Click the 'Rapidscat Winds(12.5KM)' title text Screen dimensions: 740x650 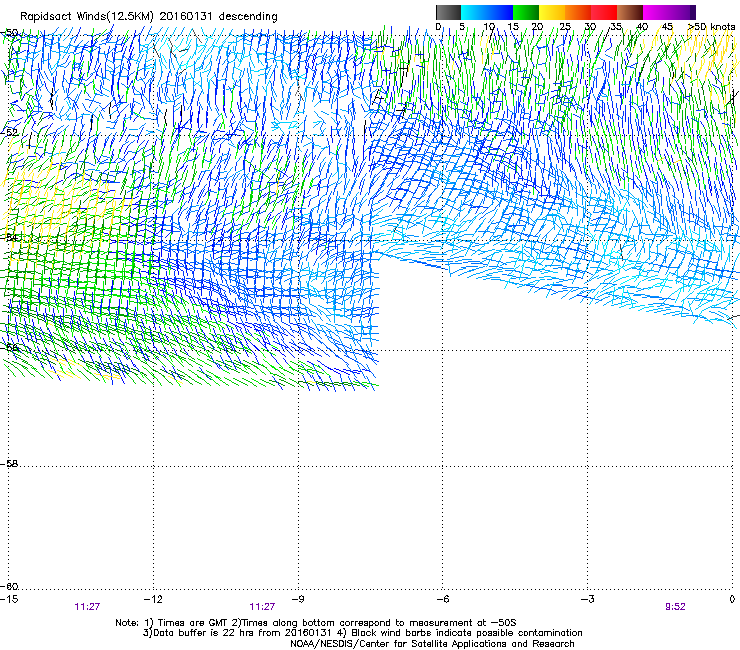point(87,16)
